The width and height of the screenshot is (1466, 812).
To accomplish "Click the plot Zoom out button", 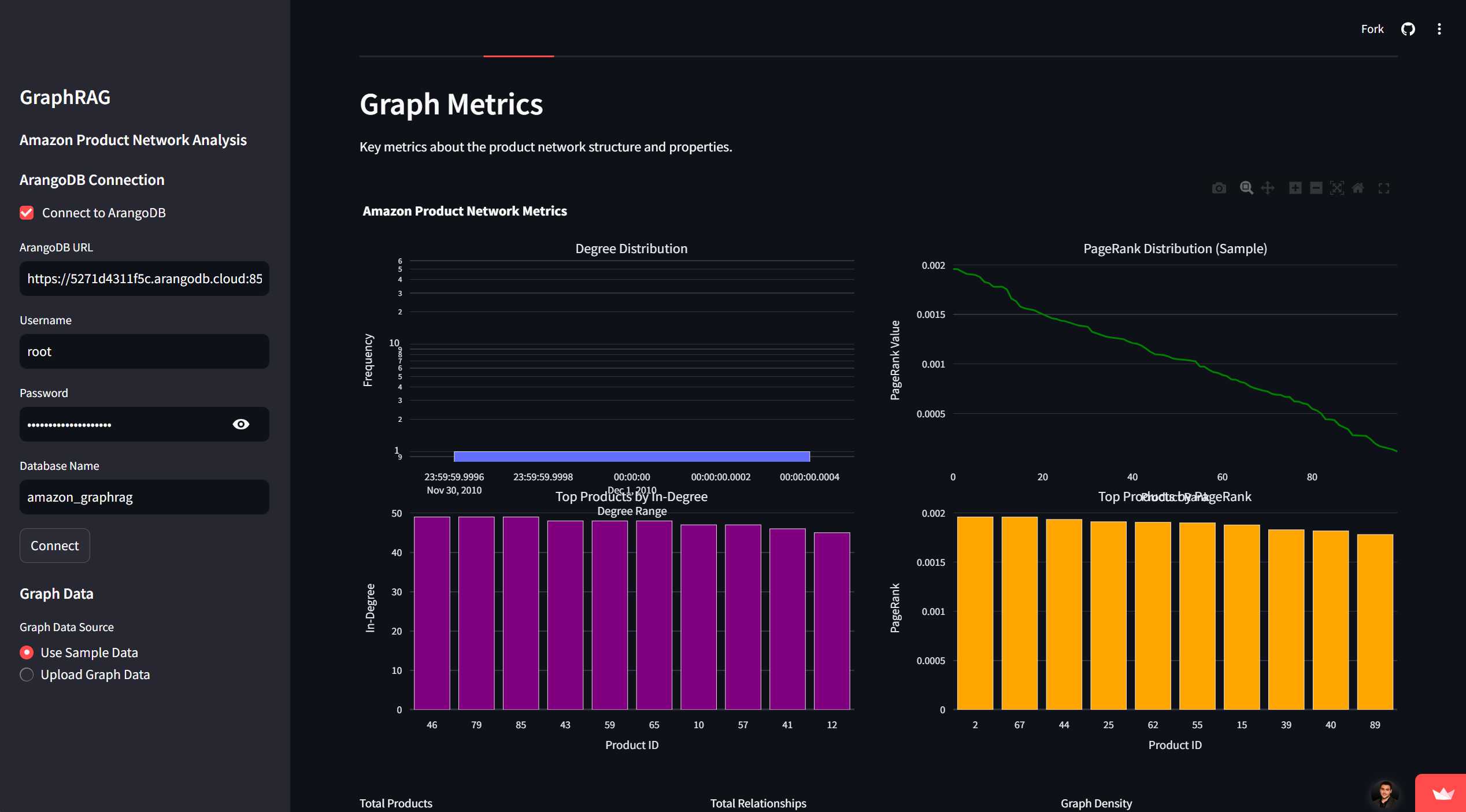I will [1316, 188].
